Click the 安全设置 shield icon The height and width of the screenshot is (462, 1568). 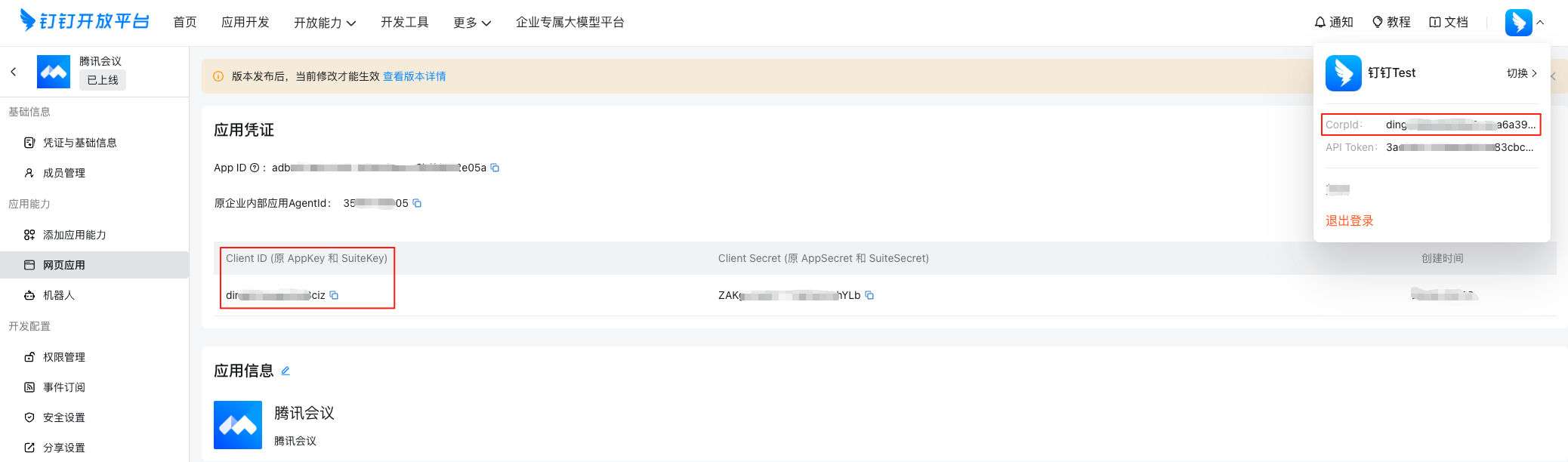(x=29, y=417)
